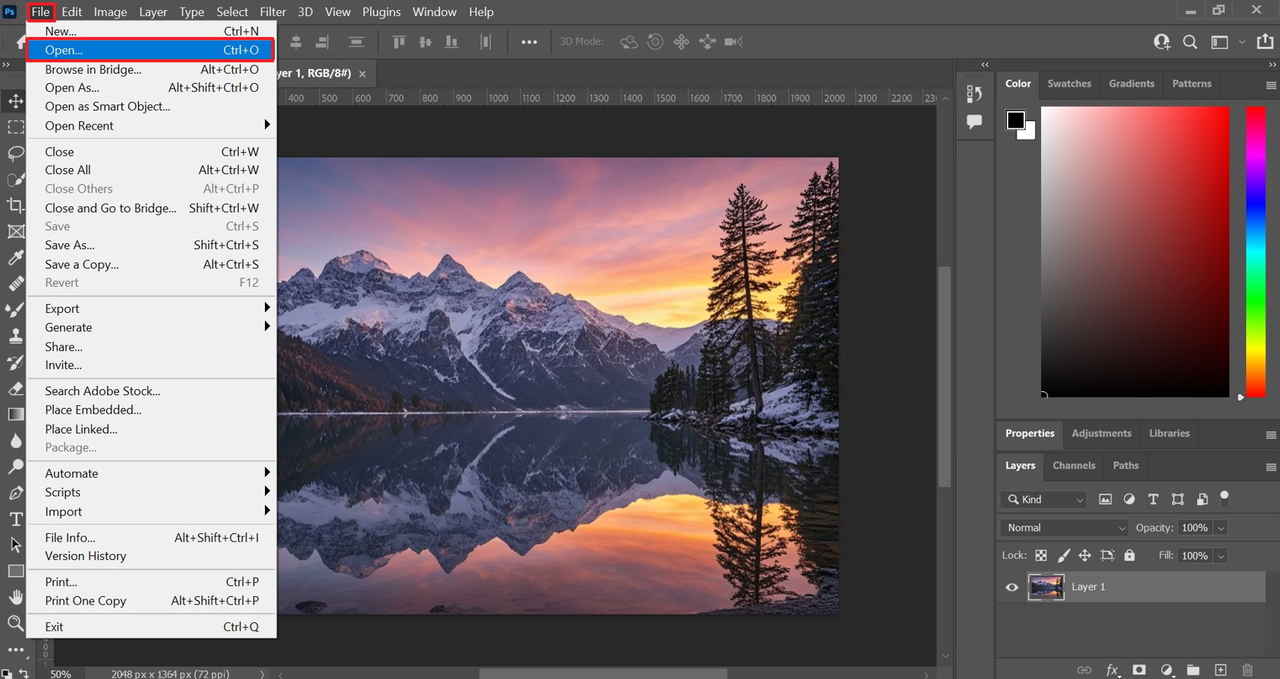Switch to the Channels tab
The height and width of the screenshot is (679, 1280).
tap(1074, 465)
